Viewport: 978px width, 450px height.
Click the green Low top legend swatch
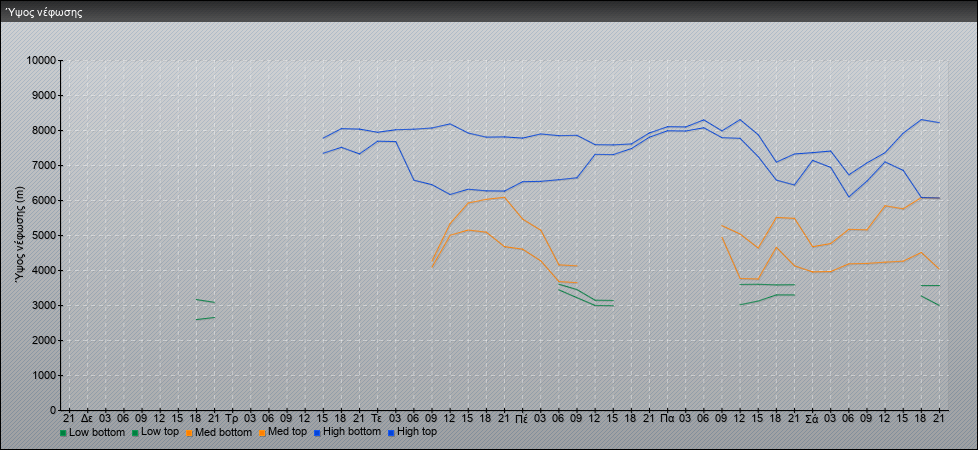(135, 433)
